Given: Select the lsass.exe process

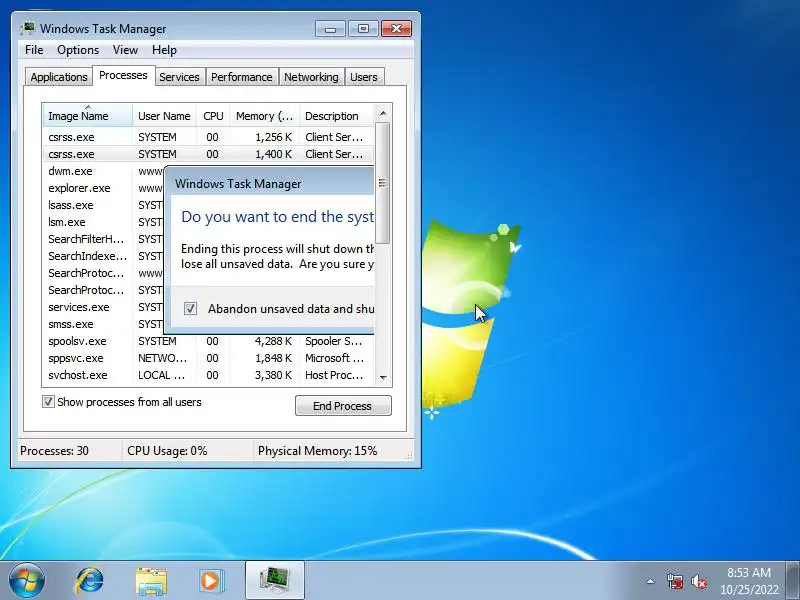Looking at the screenshot, I should (71, 205).
